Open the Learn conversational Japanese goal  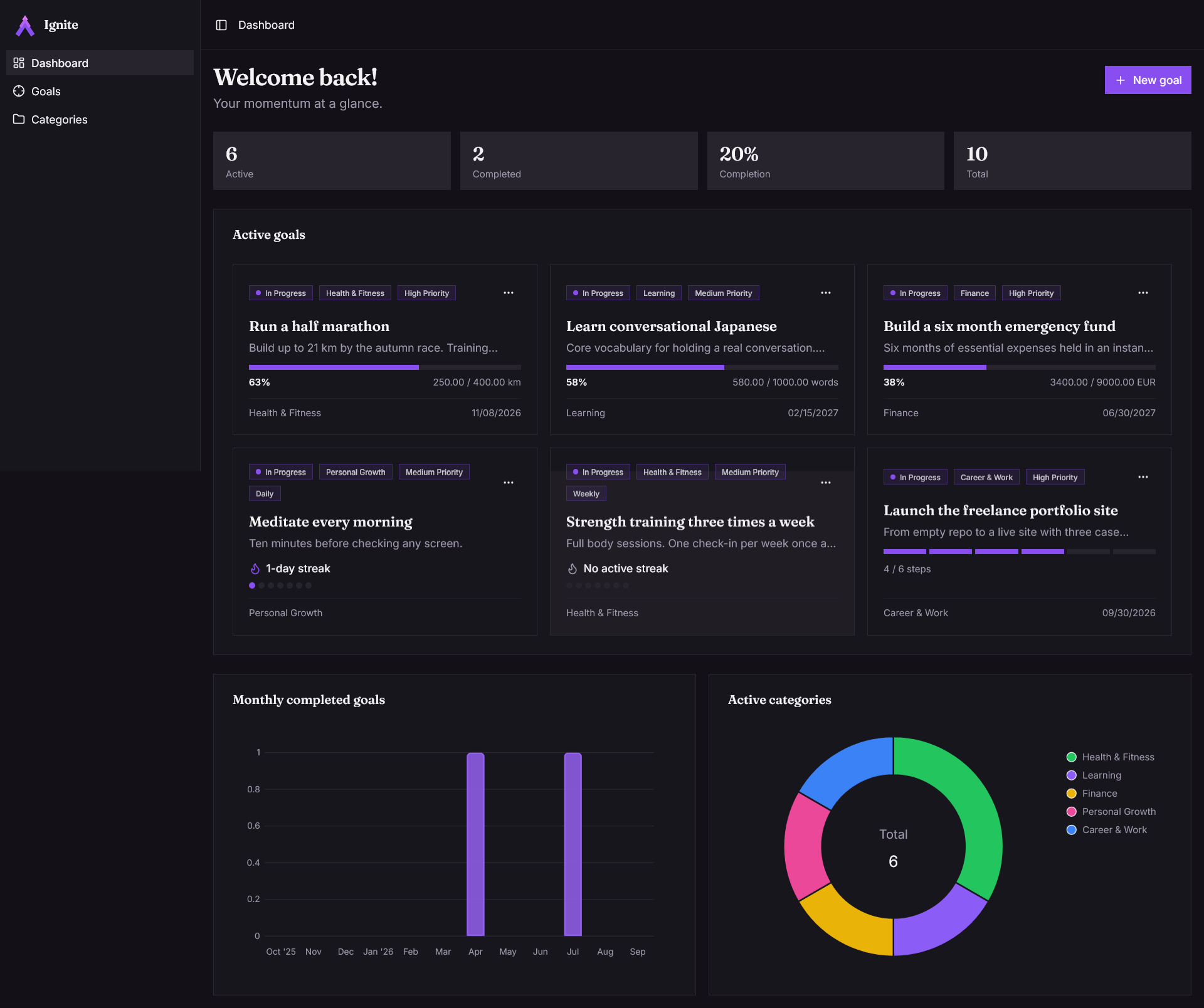(671, 326)
